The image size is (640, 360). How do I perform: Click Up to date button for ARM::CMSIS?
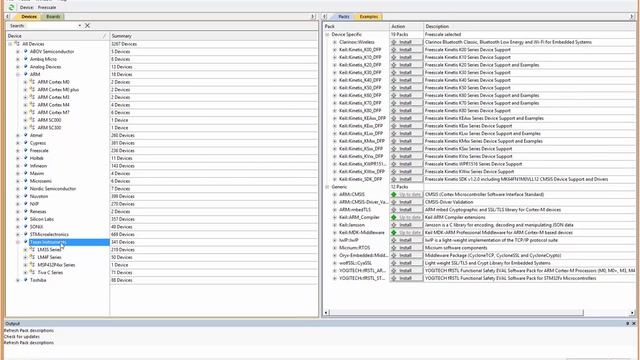(406, 194)
